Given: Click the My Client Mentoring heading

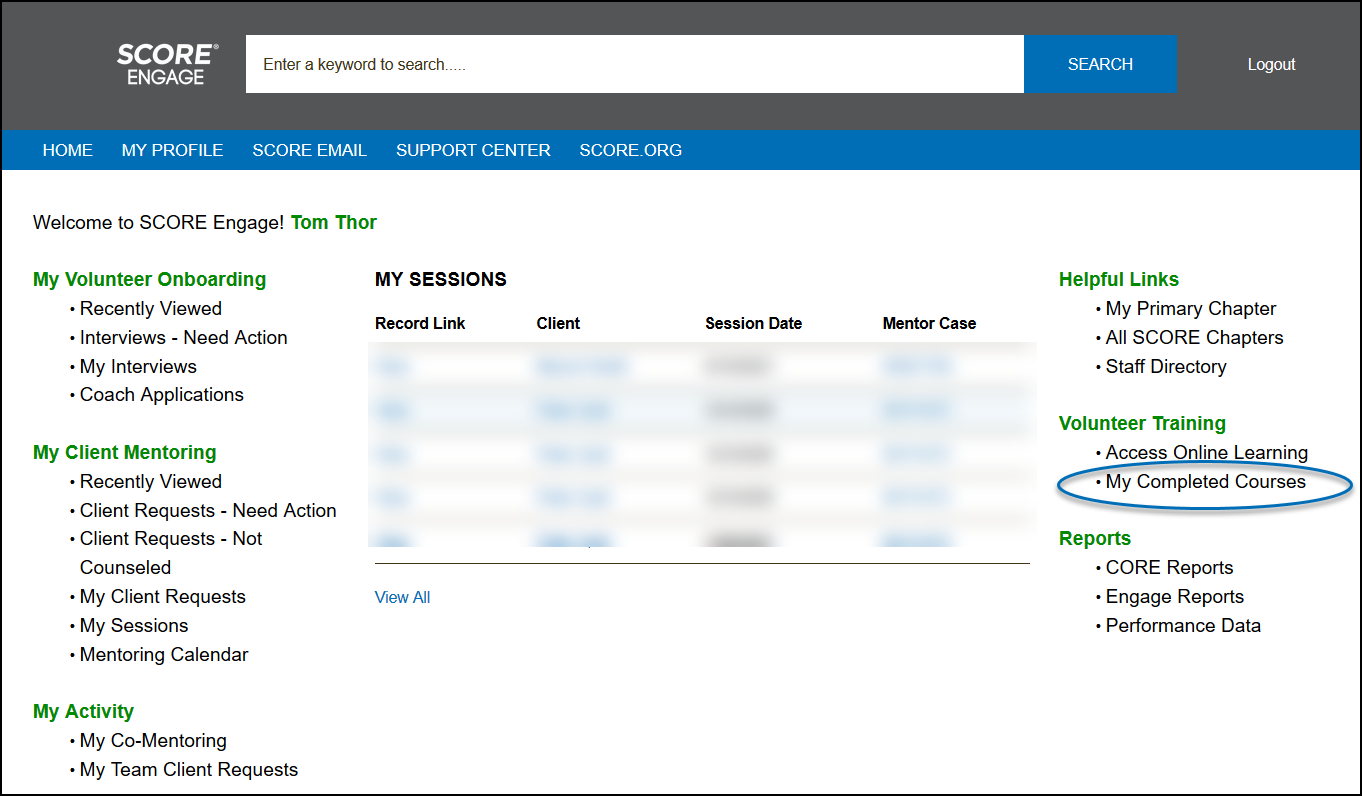Looking at the screenshot, I should pos(125,453).
